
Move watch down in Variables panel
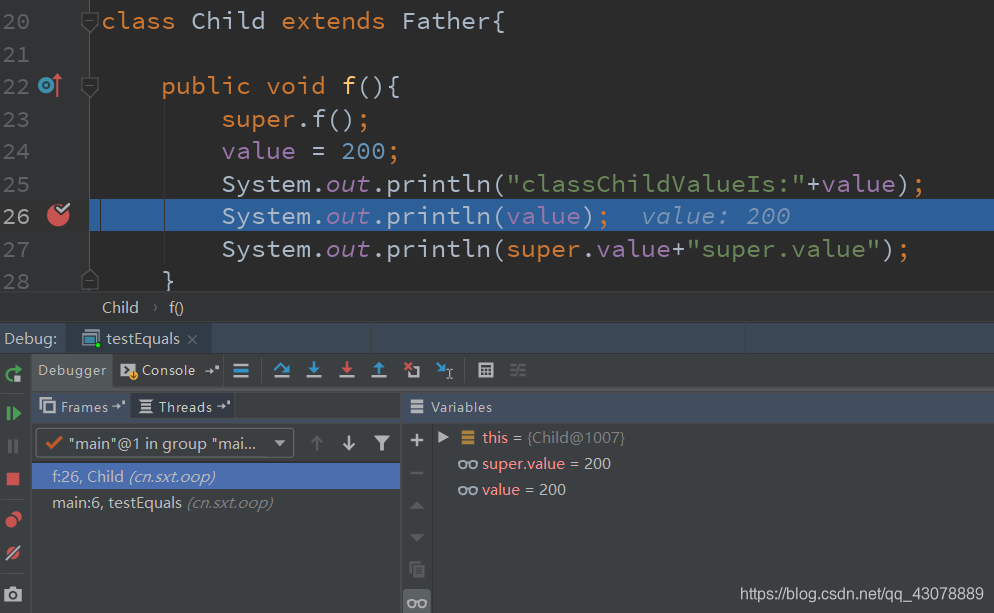(x=416, y=538)
